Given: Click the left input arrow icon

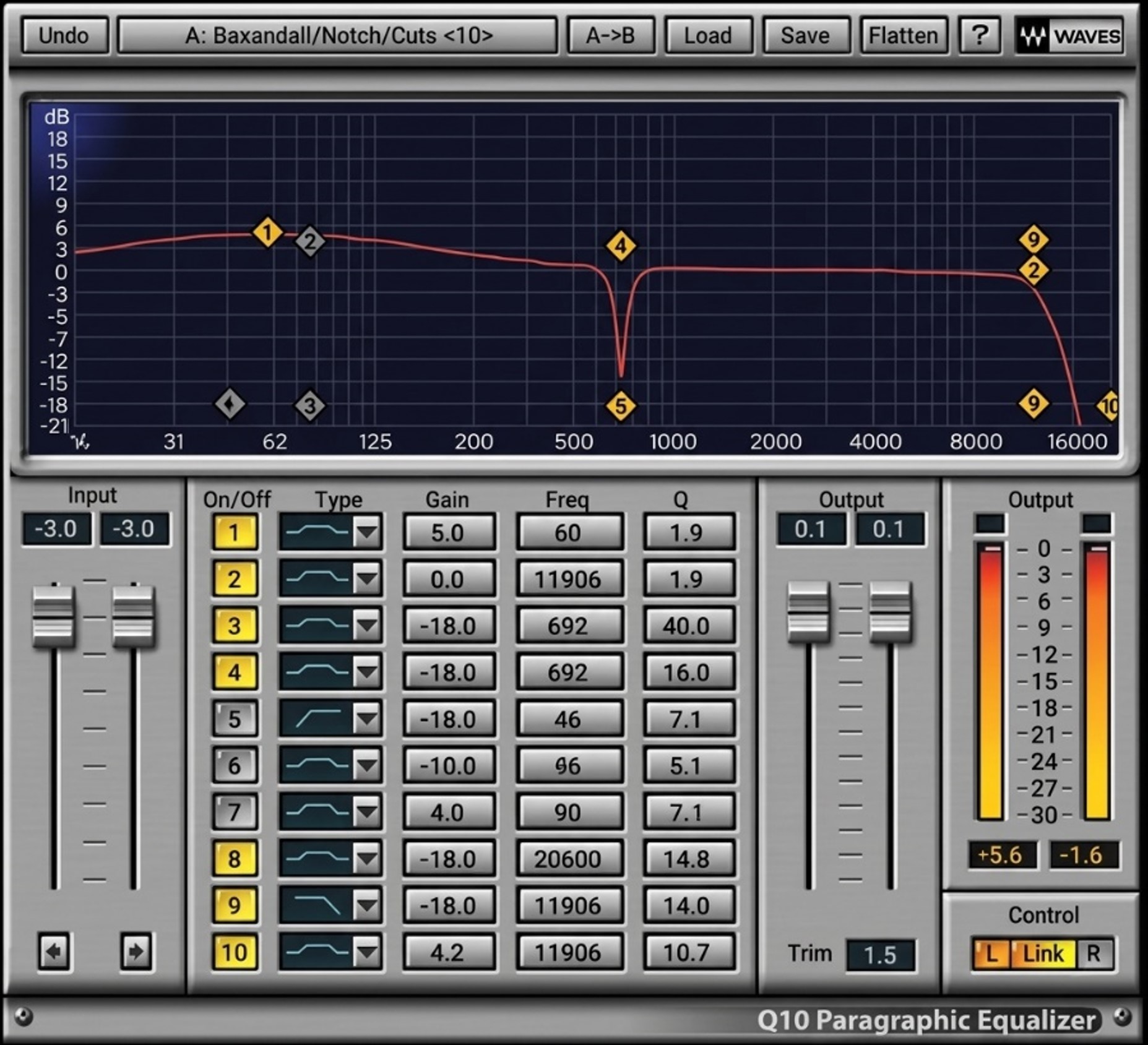Looking at the screenshot, I should pos(54,951).
